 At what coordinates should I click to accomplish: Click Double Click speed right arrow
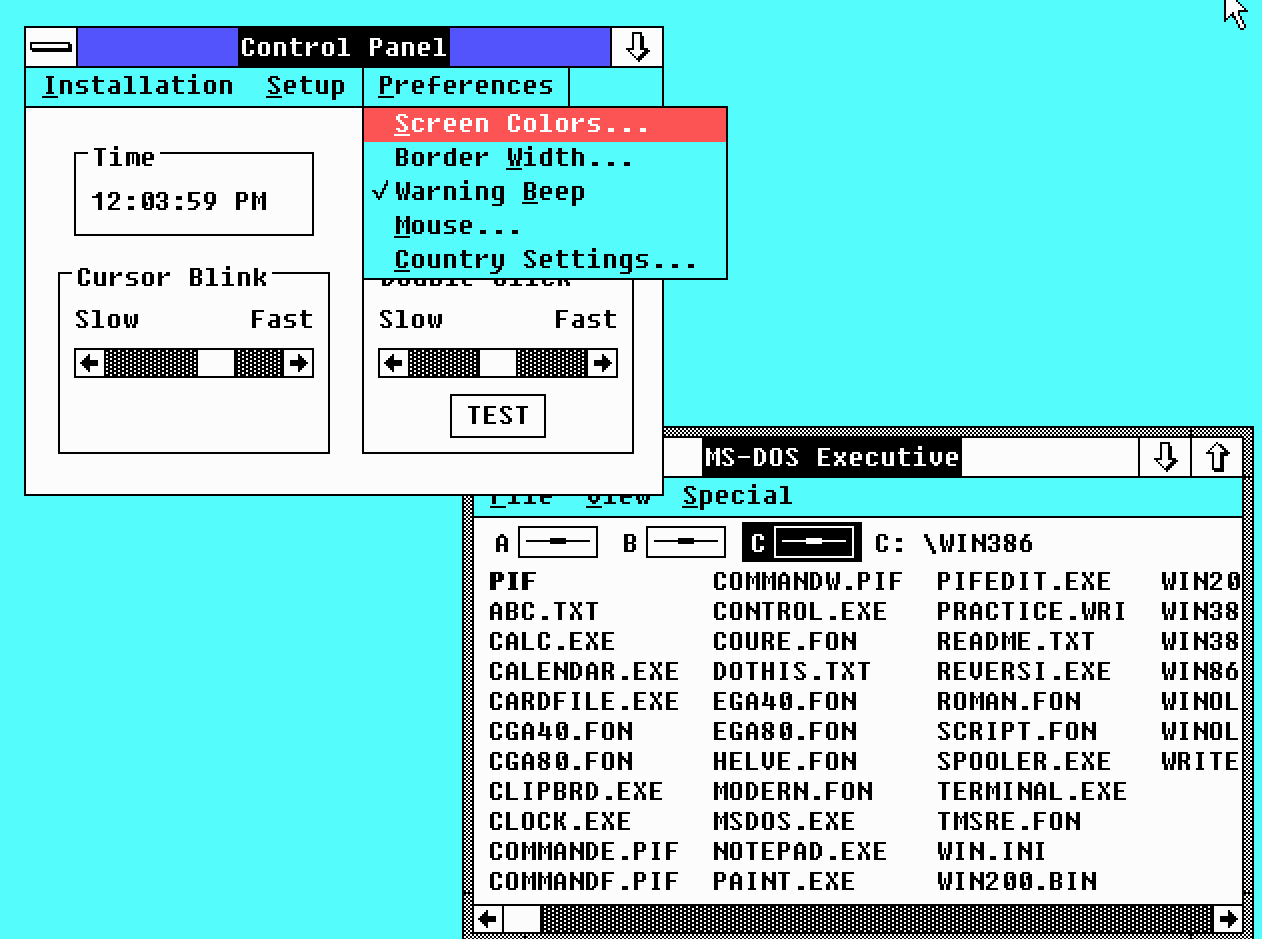point(602,363)
